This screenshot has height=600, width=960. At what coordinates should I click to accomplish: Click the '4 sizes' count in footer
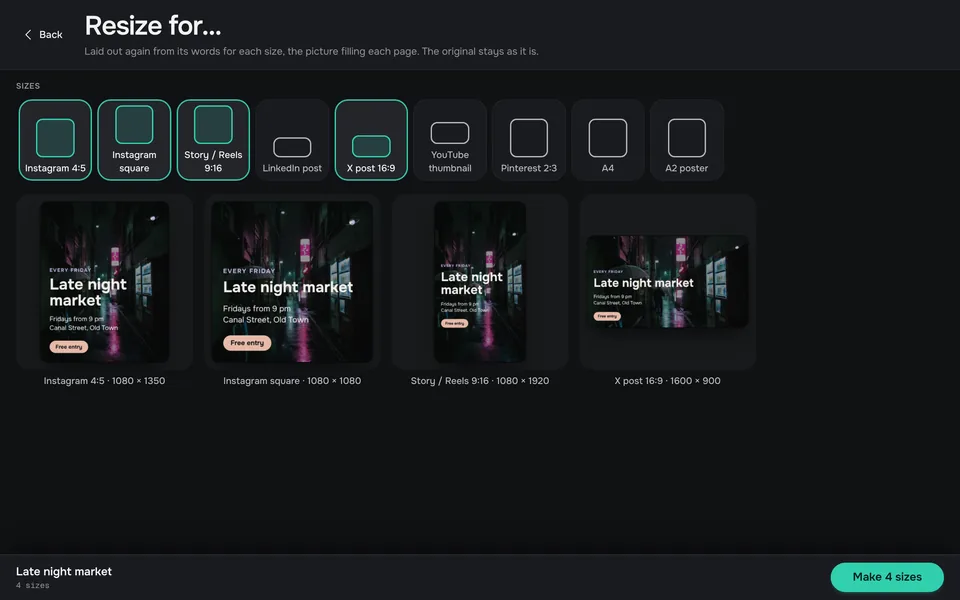(33, 586)
